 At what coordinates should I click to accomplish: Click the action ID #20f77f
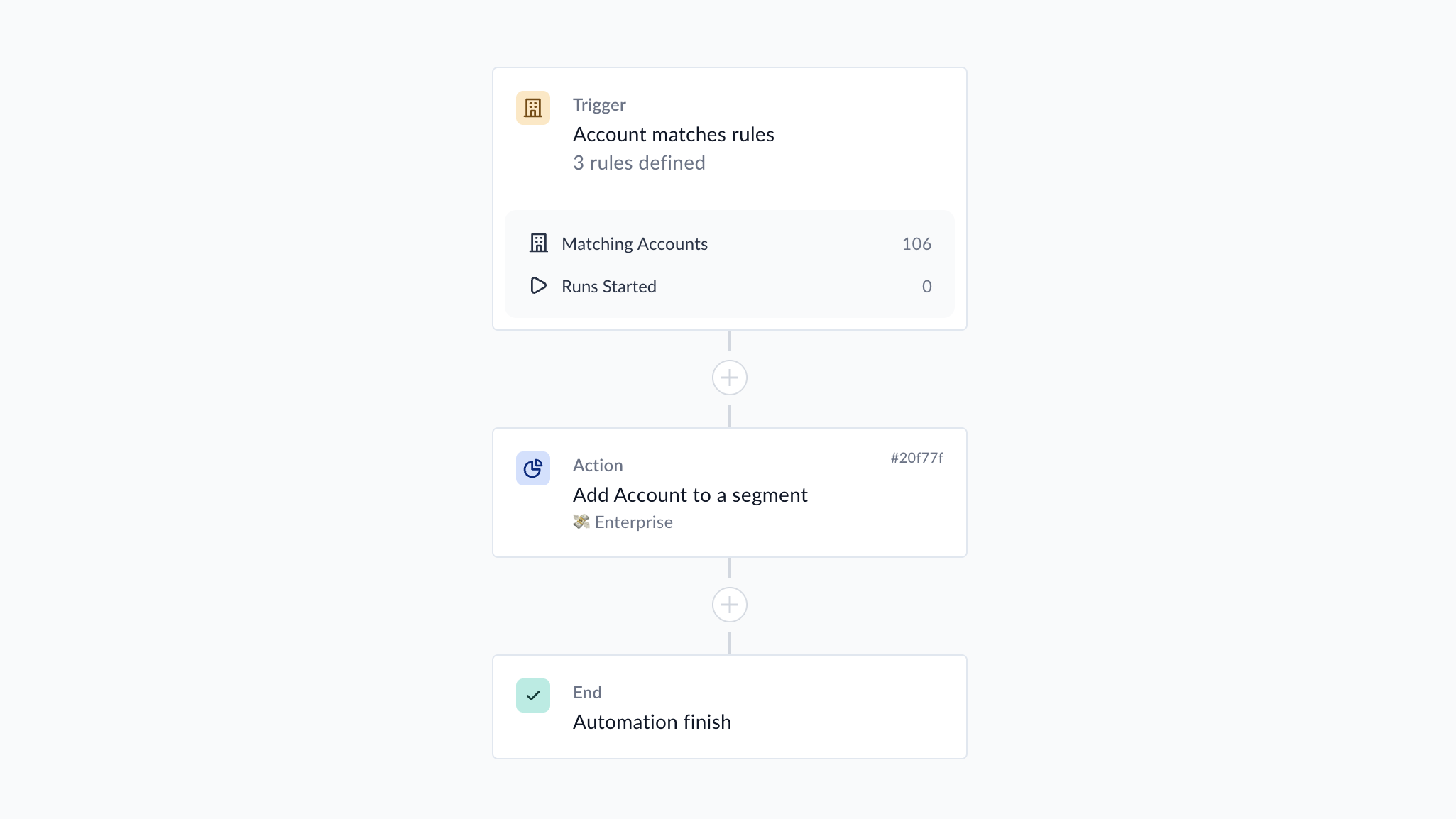click(917, 458)
